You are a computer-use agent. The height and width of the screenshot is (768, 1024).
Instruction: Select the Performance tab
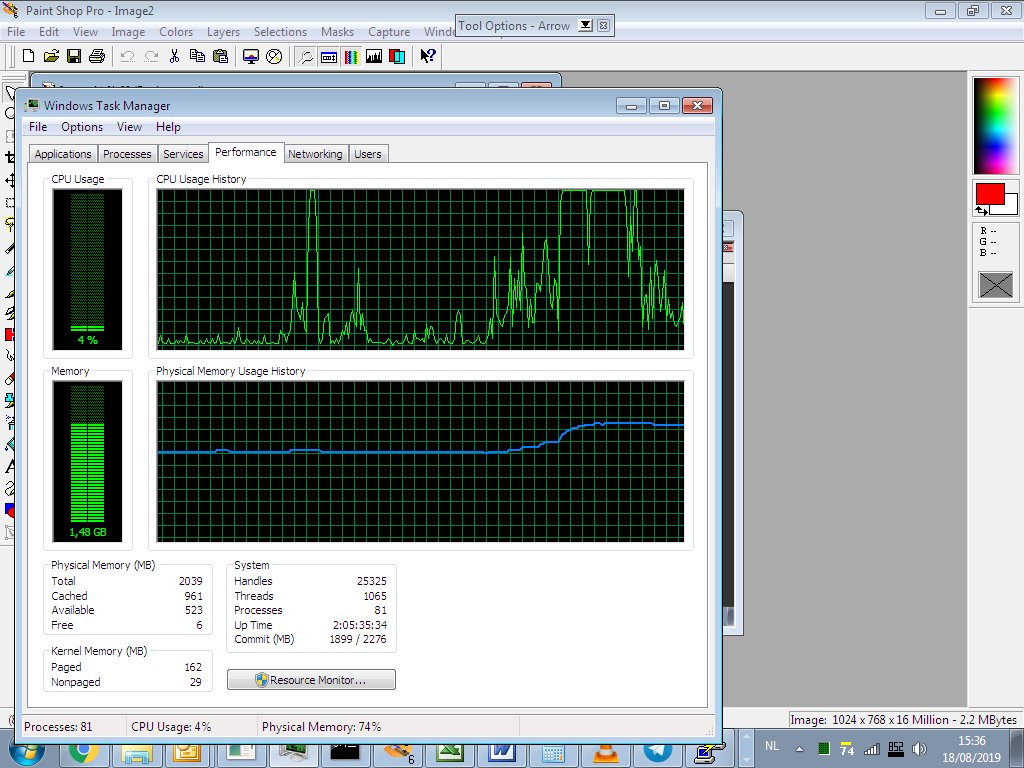point(246,152)
